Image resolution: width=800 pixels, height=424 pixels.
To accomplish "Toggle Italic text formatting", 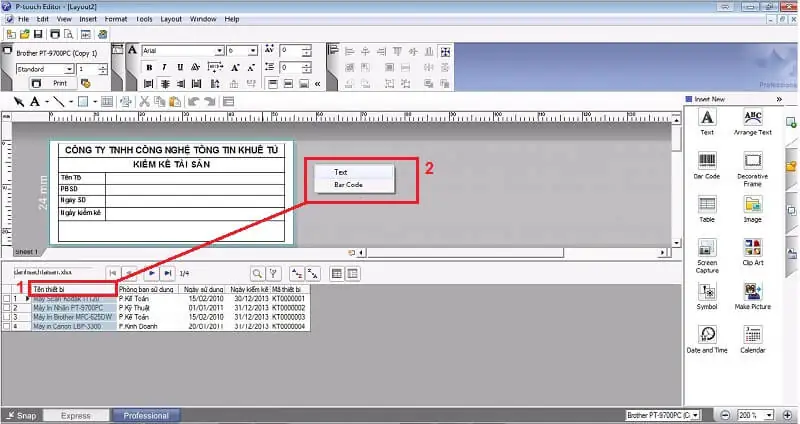I will pyautogui.click(x=164, y=67).
